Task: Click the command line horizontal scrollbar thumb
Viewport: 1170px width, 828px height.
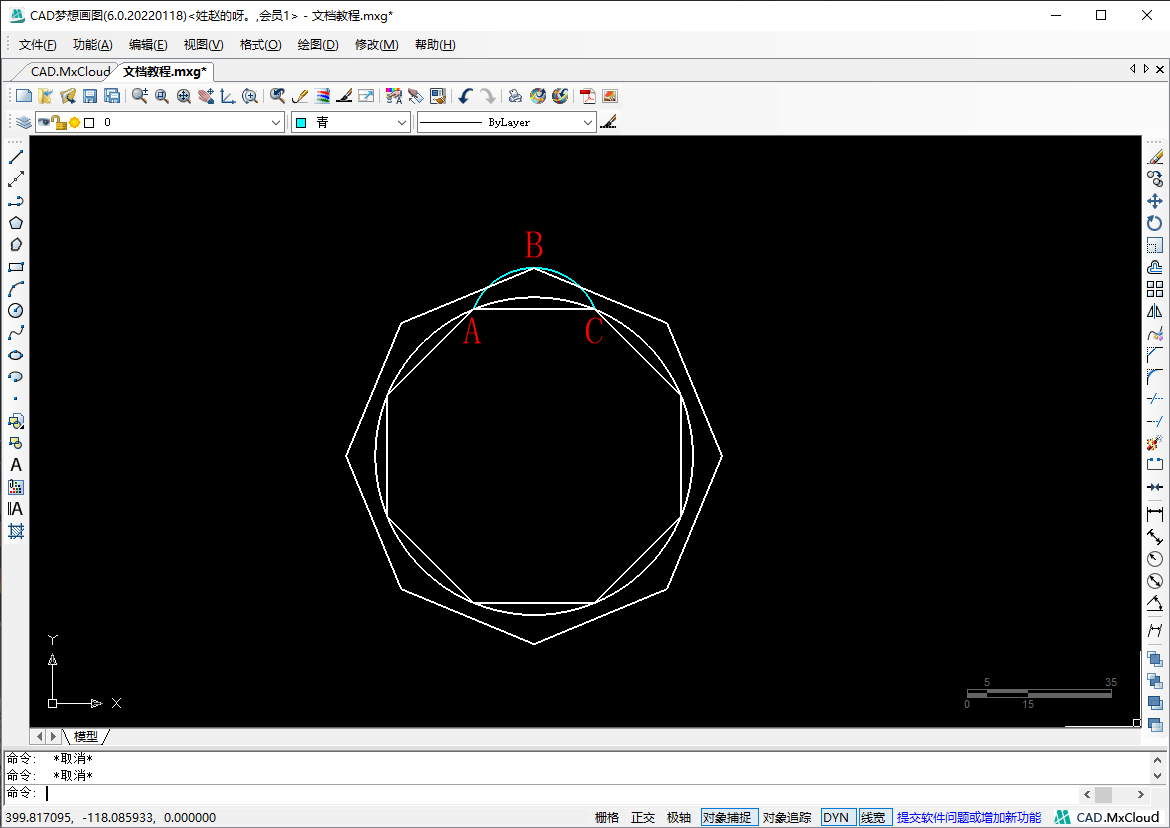Action: pos(1104,794)
